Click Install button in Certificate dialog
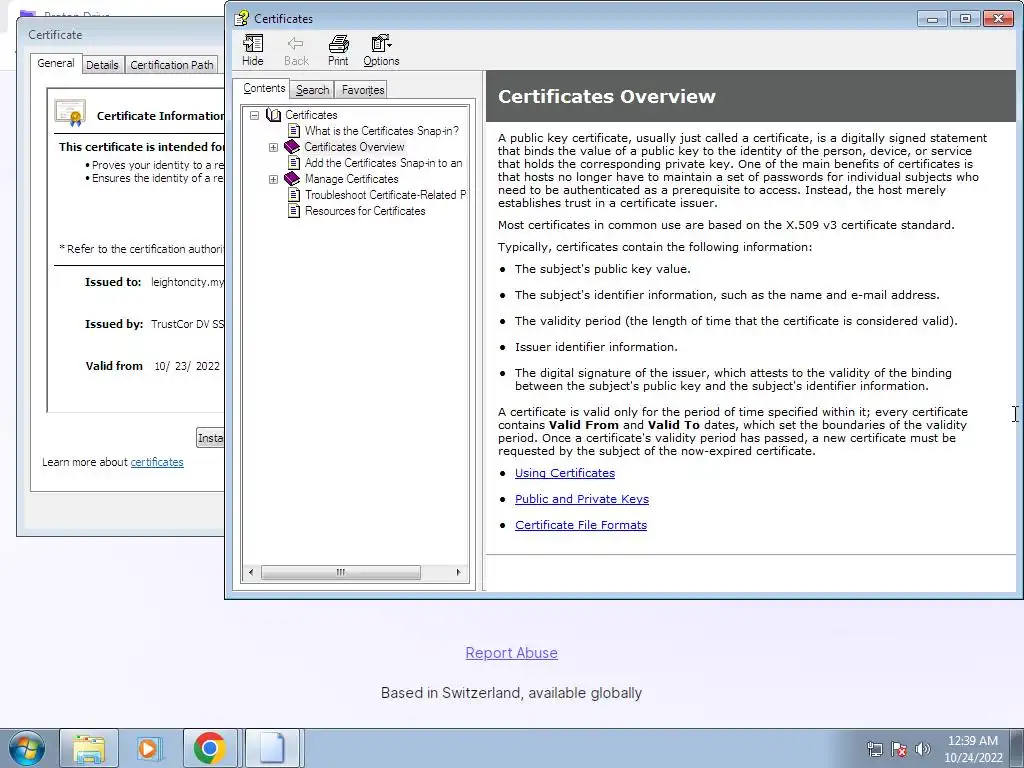This screenshot has height=768, width=1024. pyautogui.click(x=210, y=438)
